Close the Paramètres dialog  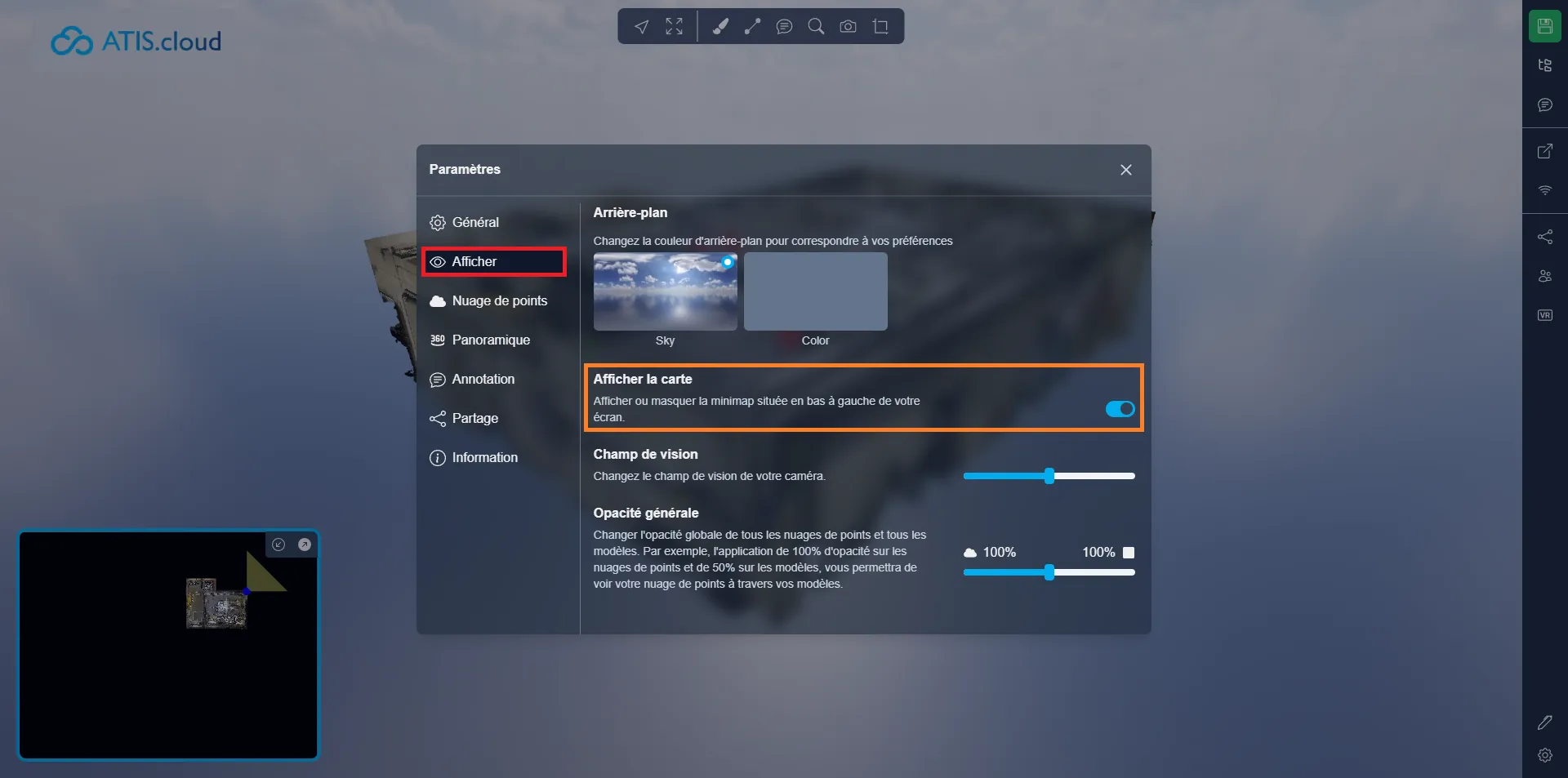click(1126, 170)
